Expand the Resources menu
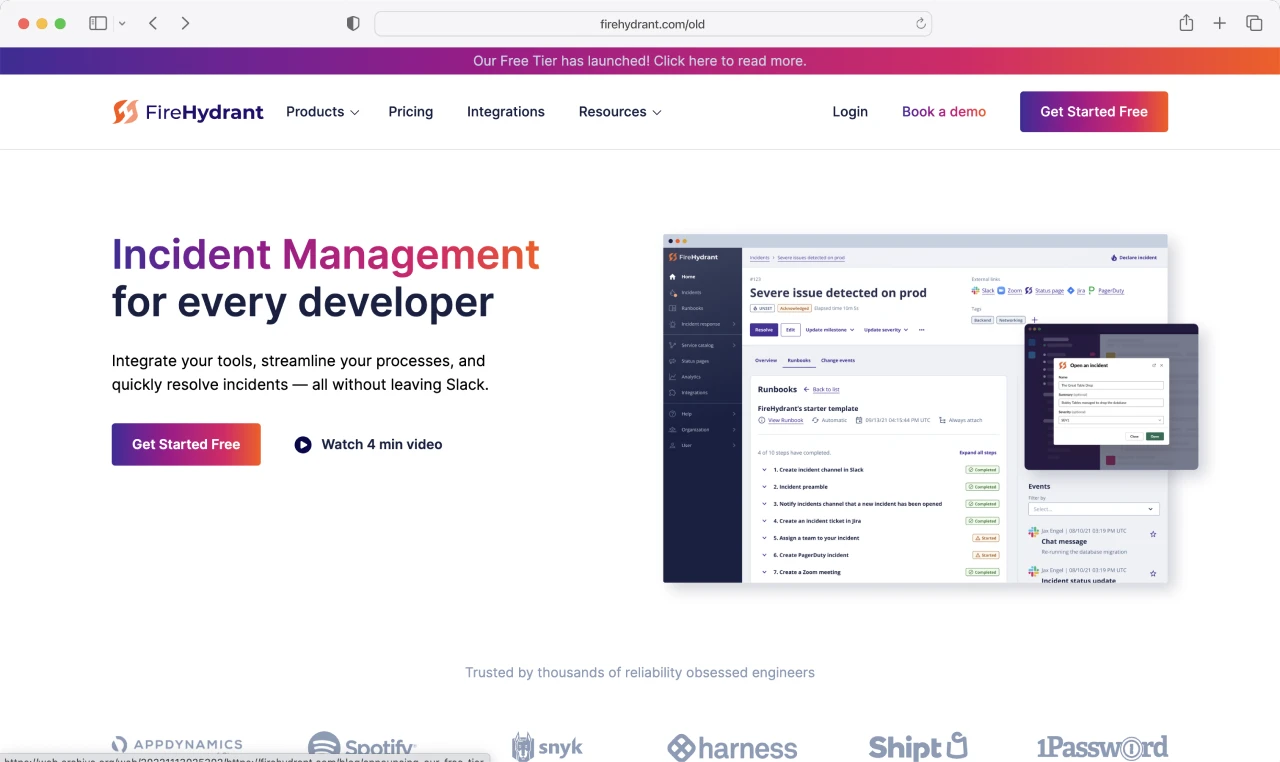This screenshot has height=762, width=1280. click(x=620, y=112)
